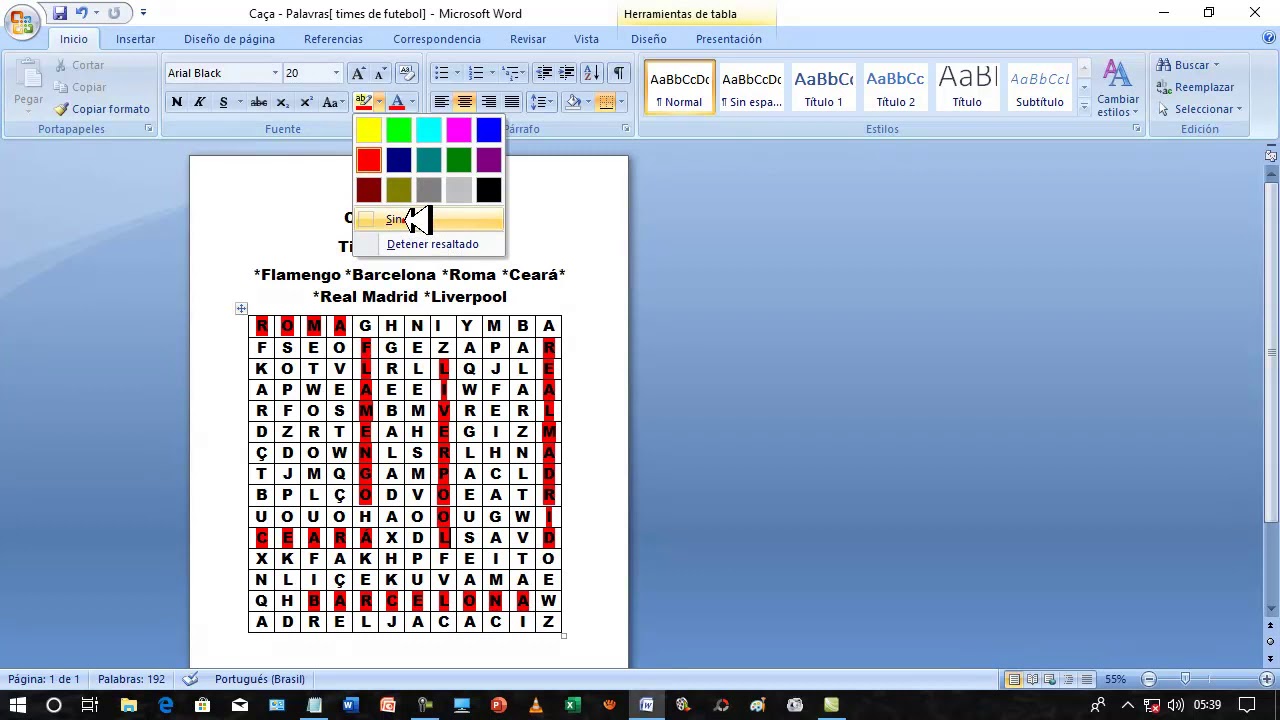Viewport: 1280px width, 720px height.
Task: Open the Revisar tab
Action: pos(528,39)
